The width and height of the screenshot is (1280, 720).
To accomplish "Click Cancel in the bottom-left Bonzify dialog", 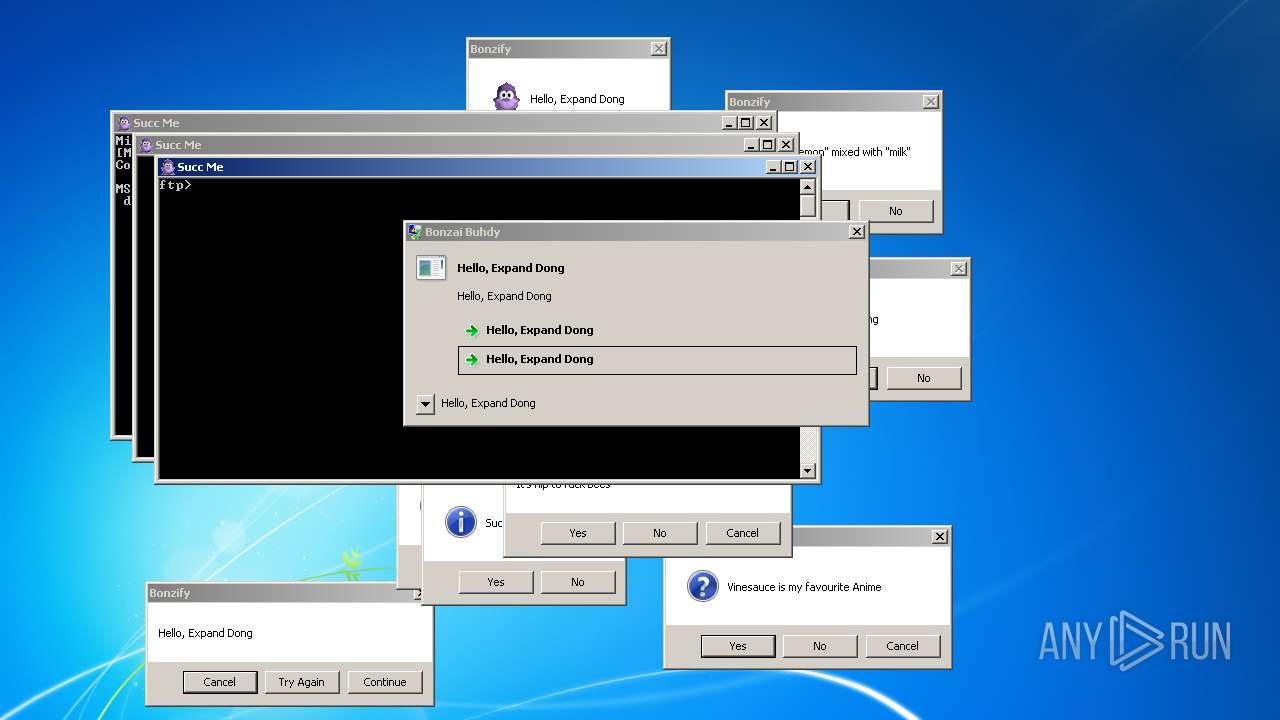I will [x=220, y=682].
